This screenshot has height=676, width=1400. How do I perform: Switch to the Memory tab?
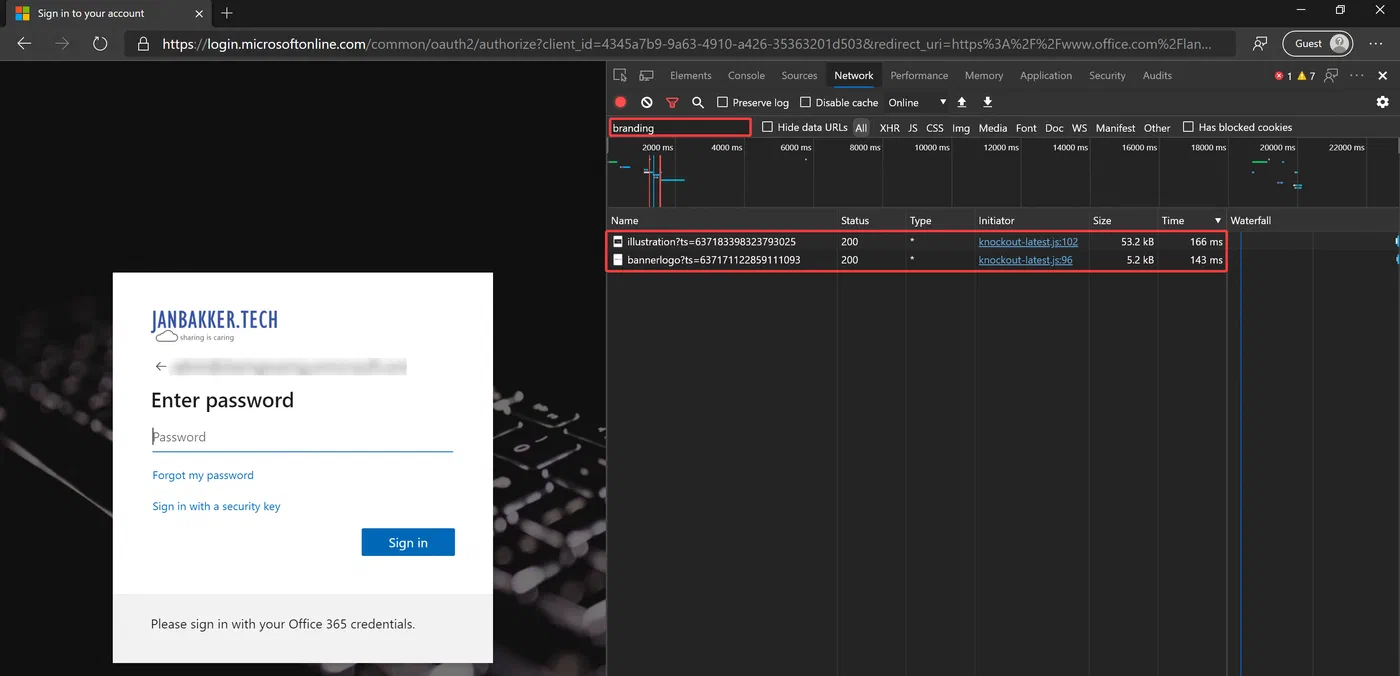point(984,75)
